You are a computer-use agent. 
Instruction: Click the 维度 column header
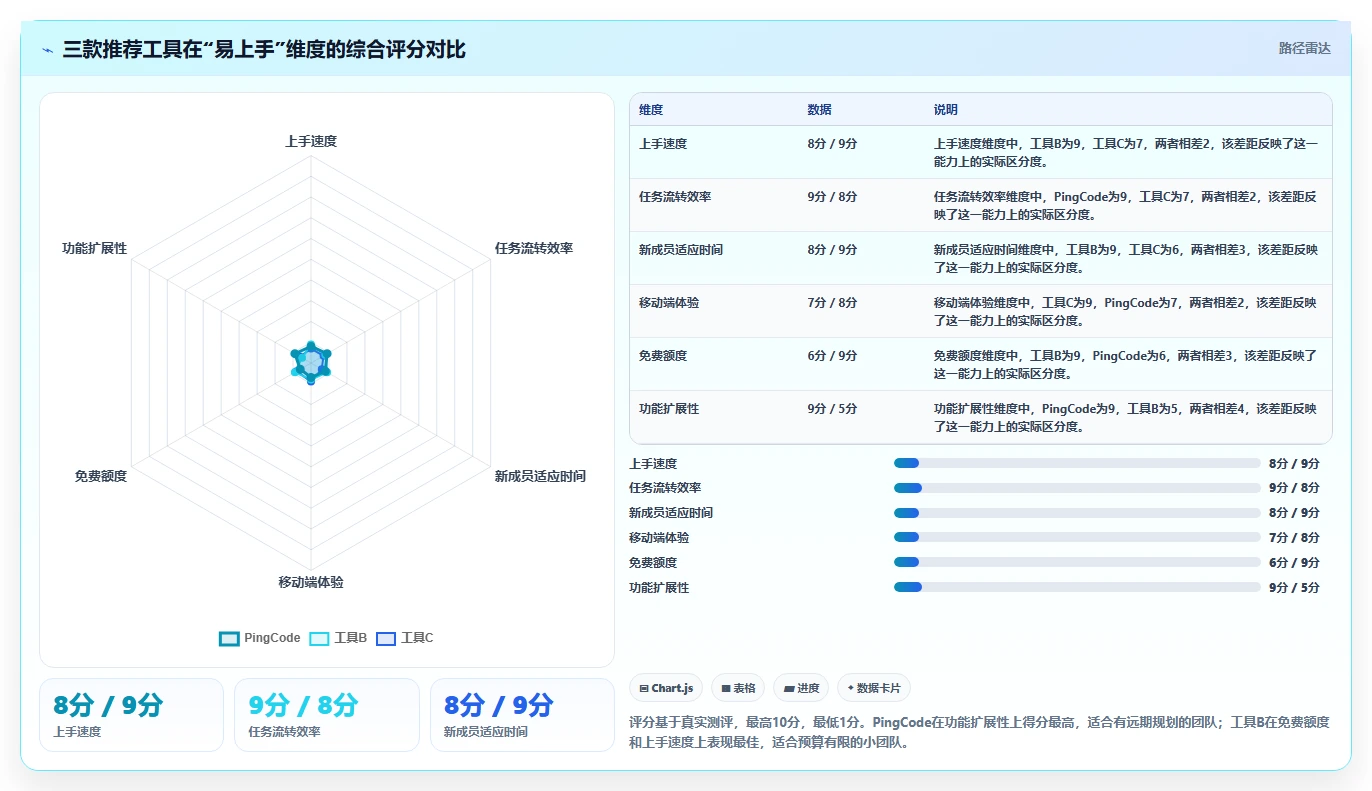coord(651,110)
